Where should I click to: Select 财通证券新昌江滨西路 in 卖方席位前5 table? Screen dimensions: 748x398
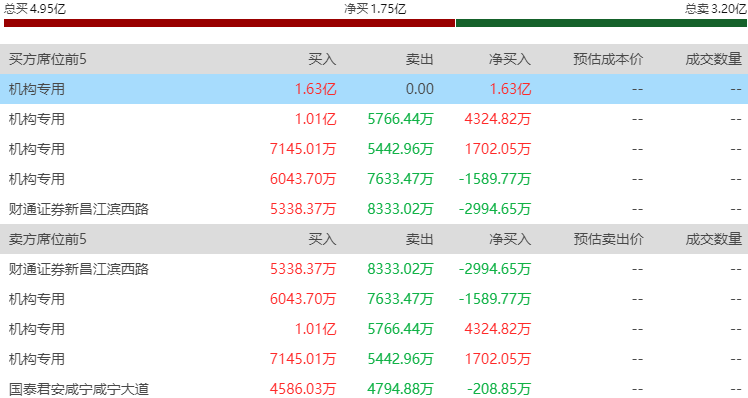pyautogui.click(x=79, y=269)
